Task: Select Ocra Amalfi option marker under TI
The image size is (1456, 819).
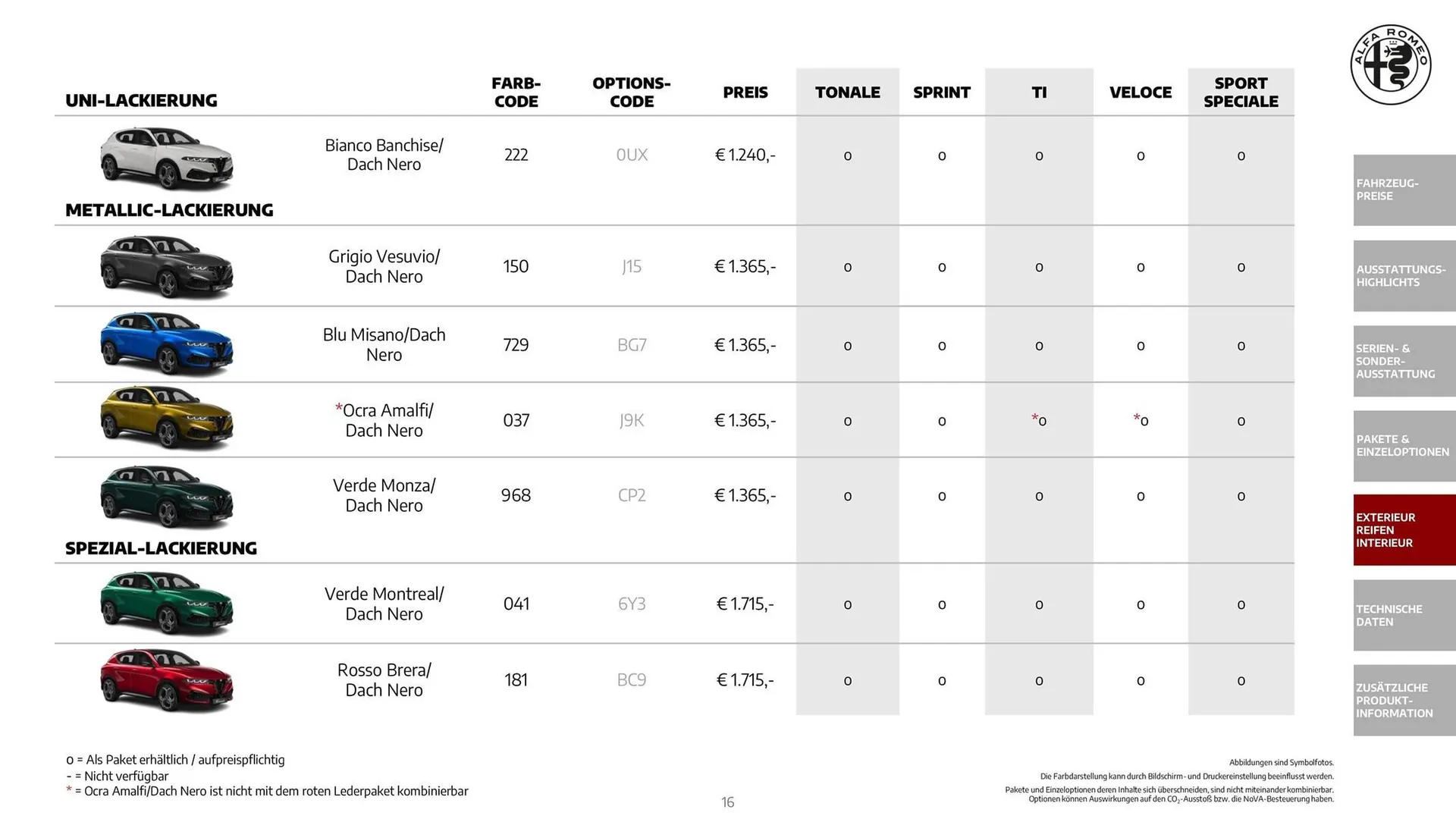Action: click(1039, 420)
